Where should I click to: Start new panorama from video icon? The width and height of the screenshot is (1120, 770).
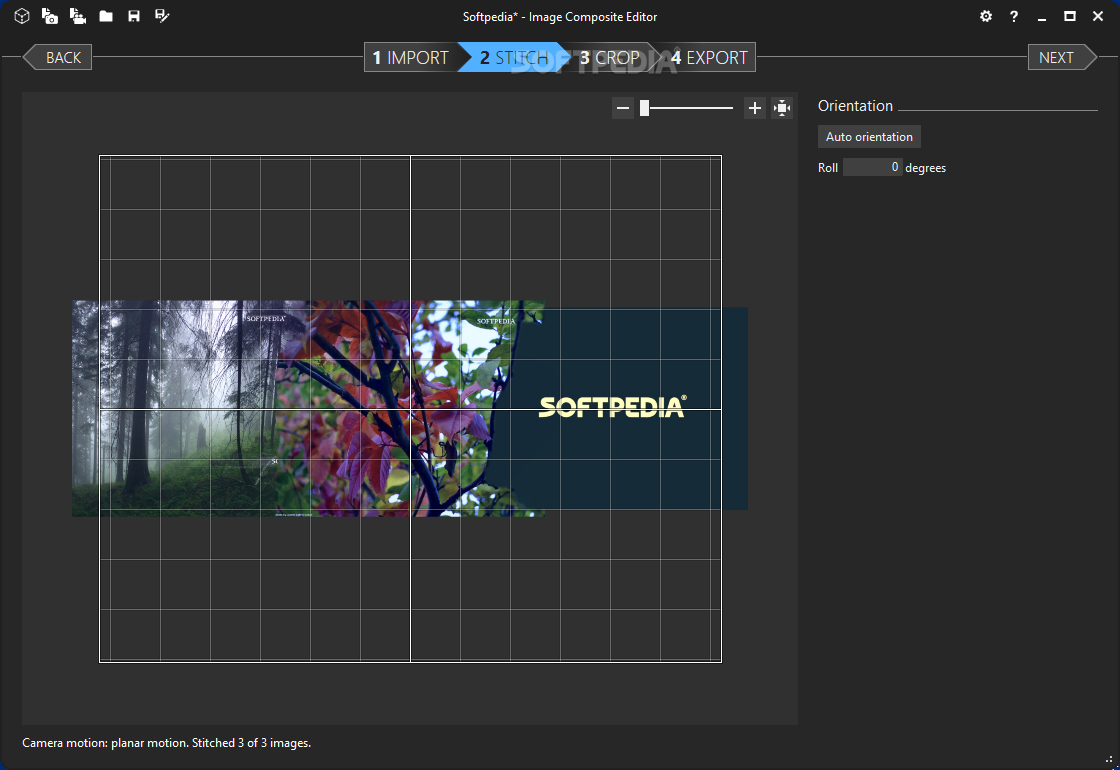78,16
